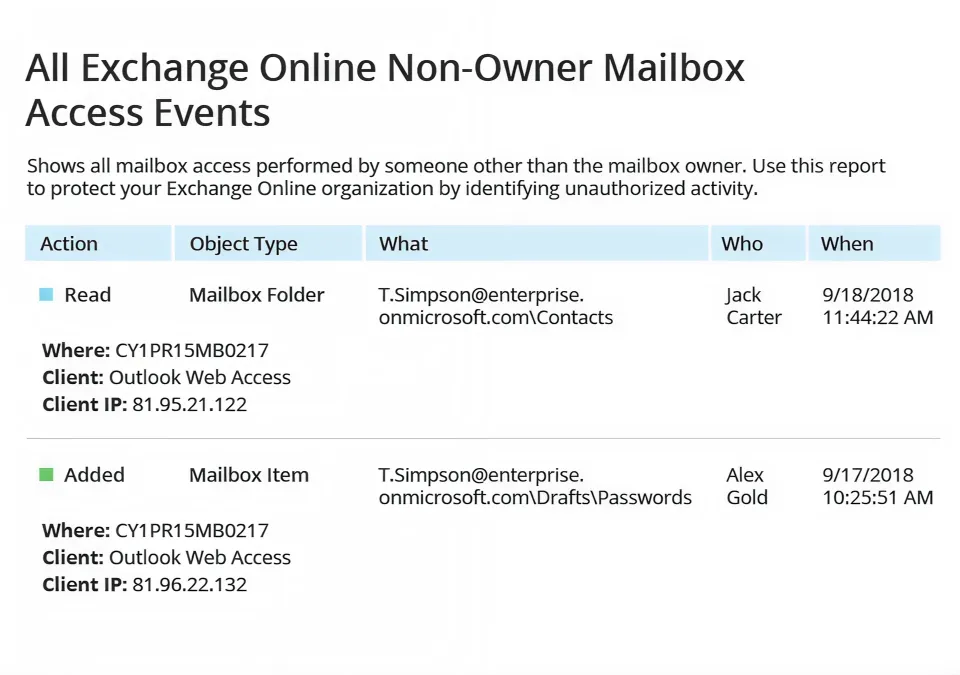The height and width of the screenshot is (675, 960).
Task: Click the green square icon beside Added
Action: pos(44,474)
